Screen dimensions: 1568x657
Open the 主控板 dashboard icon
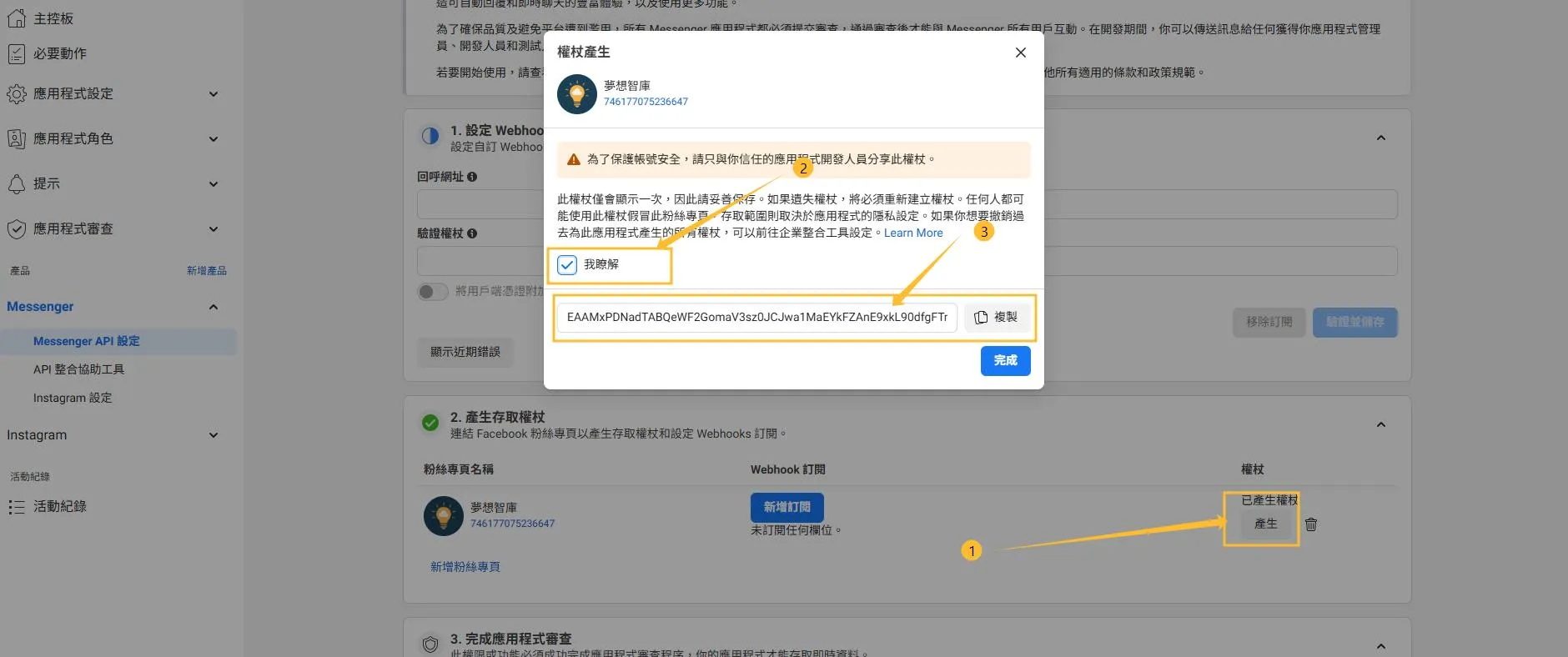coord(17,18)
